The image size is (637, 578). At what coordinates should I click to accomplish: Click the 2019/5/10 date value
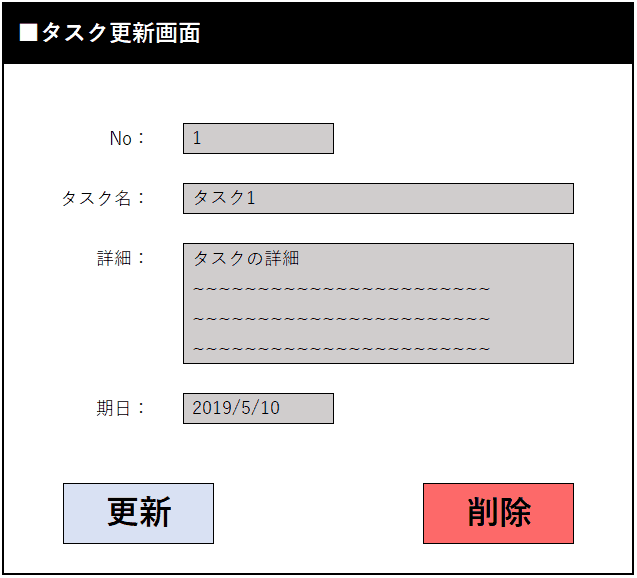236,408
